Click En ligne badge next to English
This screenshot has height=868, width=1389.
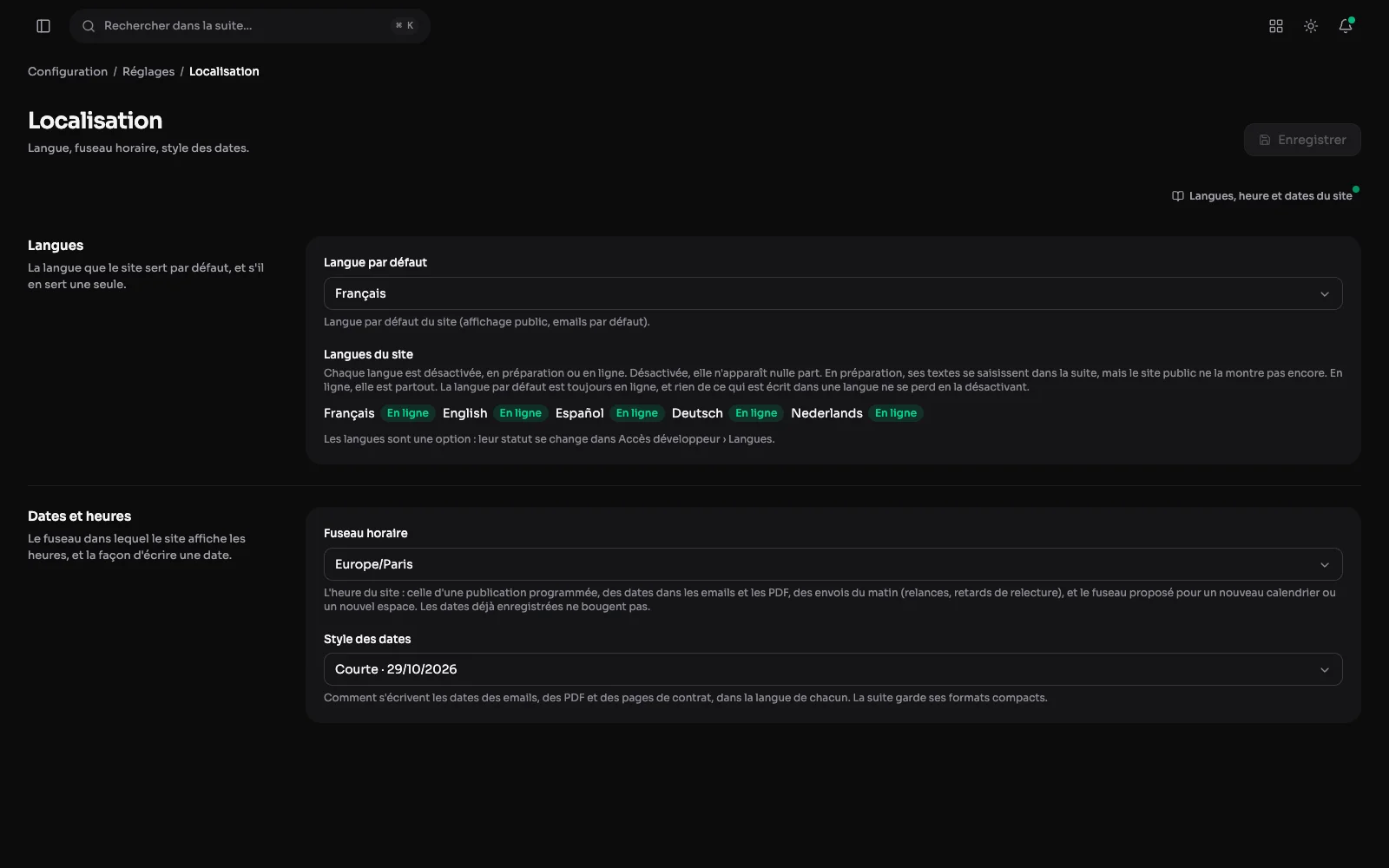521,413
